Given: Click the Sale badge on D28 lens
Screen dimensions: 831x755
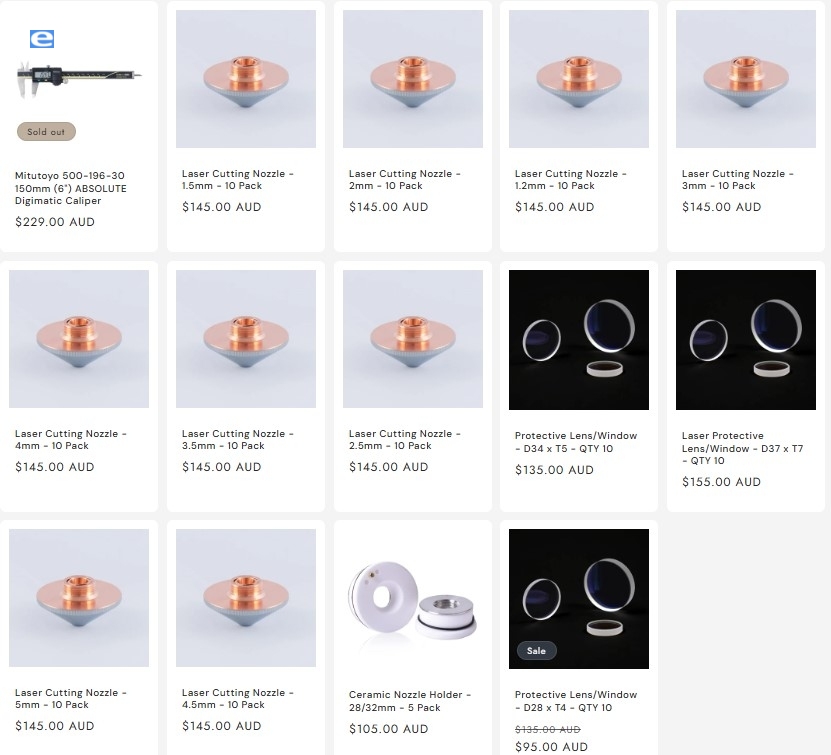Looking at the screenshot, I should (x=536, y=651).
